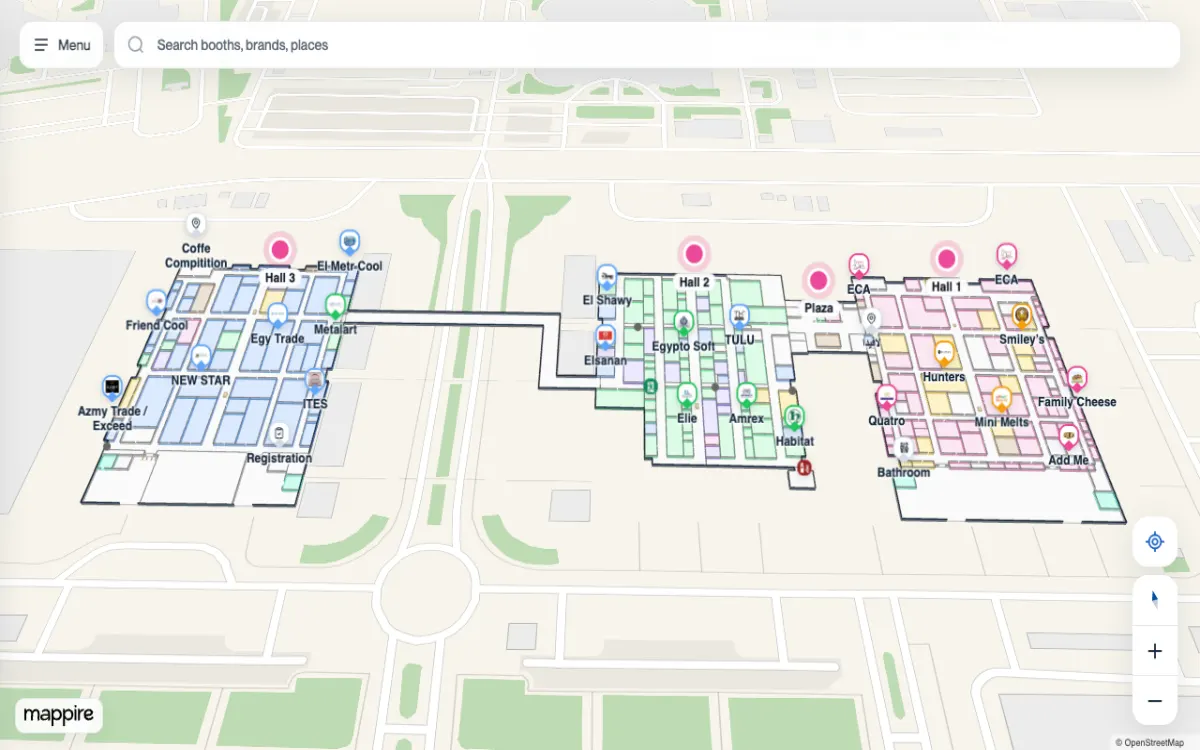Select the Hall 1 pink marker

click(x=946, y=258)
